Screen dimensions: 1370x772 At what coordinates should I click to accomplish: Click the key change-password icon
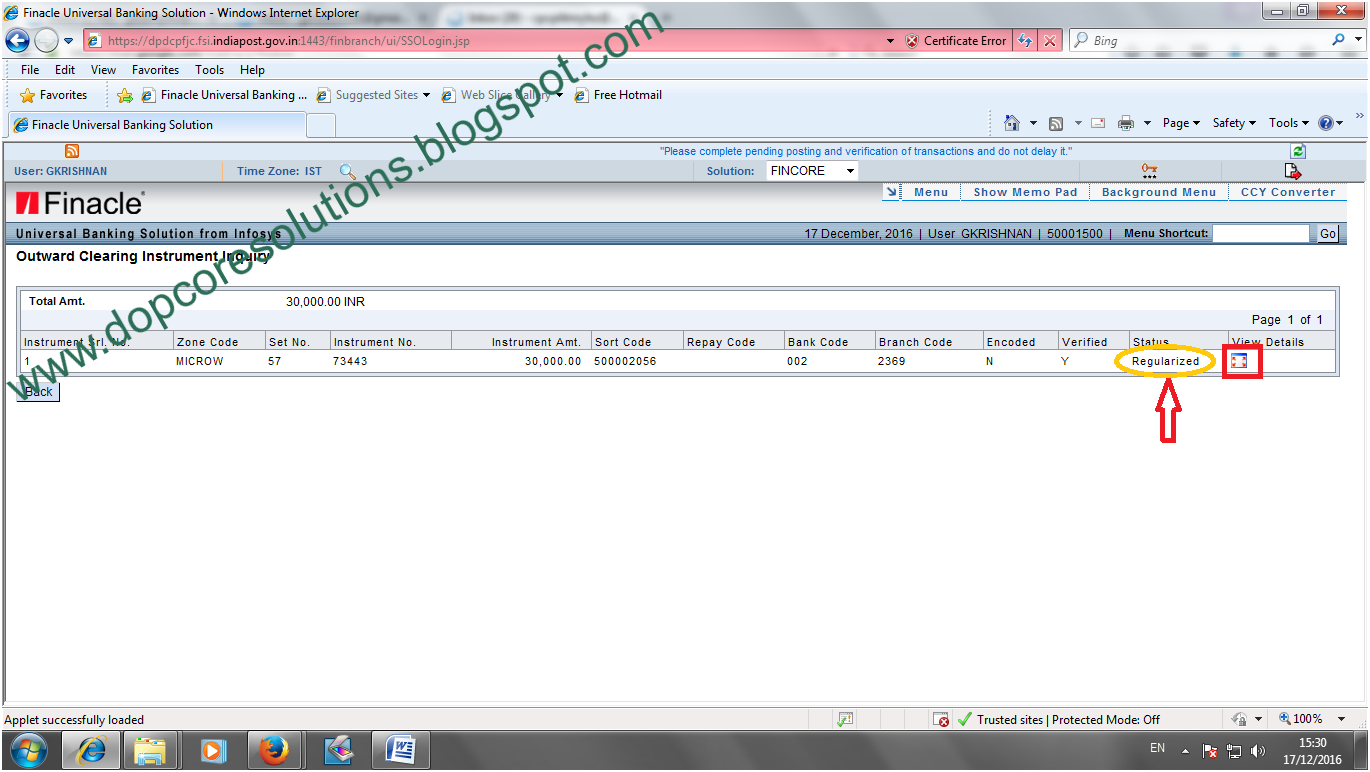pyautogui.click(x=1149, y=171)
